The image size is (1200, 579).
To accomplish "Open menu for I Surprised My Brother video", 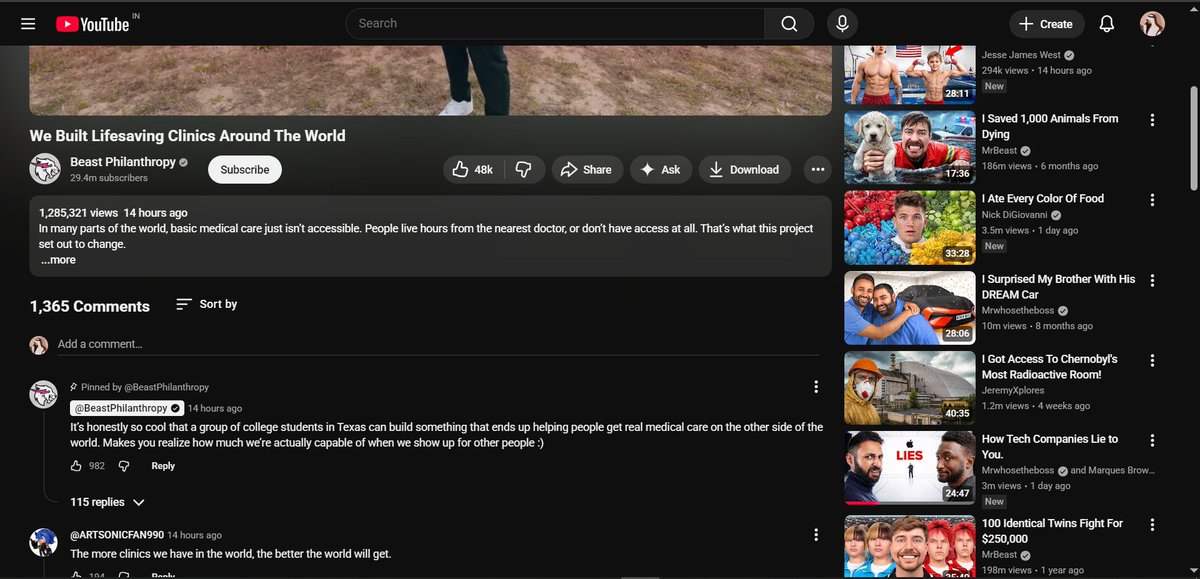I will pyautogui.click(x=1152, y=280).
